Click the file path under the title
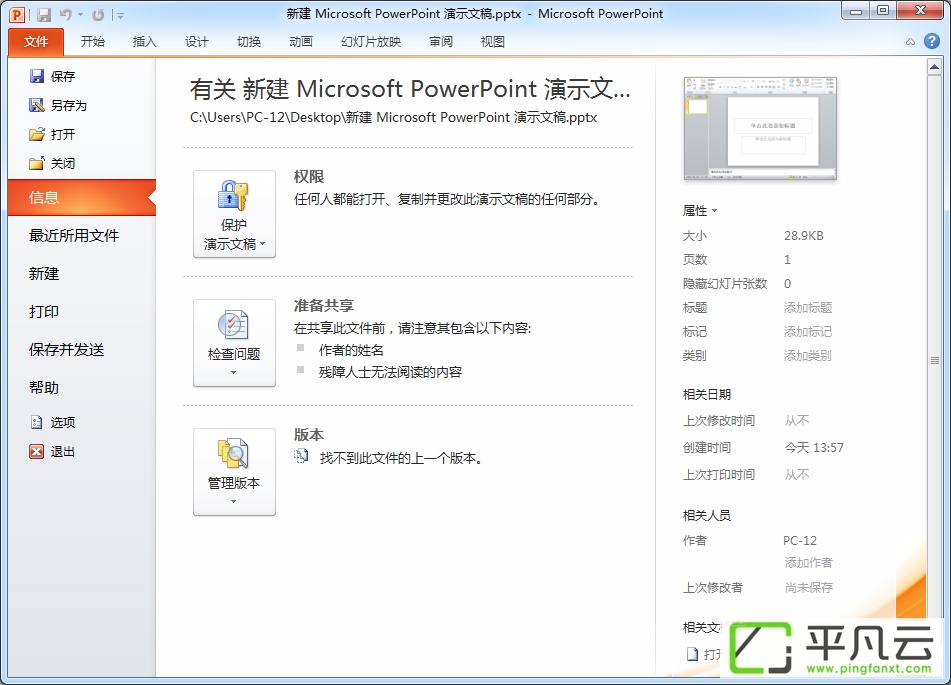Viewport: 951px width, 685px height. (394, 117)
